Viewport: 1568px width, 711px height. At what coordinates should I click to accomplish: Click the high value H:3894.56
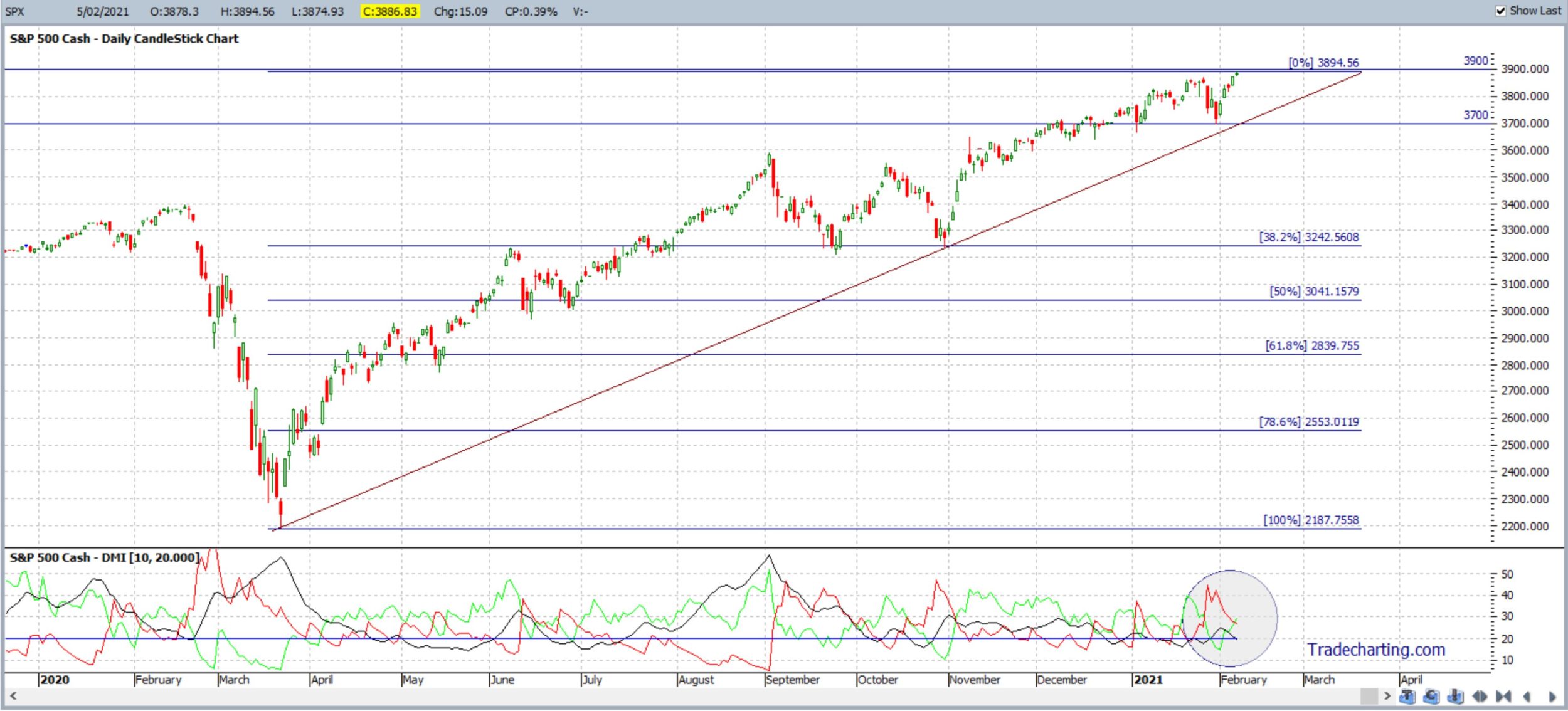(x=247, y=12)
